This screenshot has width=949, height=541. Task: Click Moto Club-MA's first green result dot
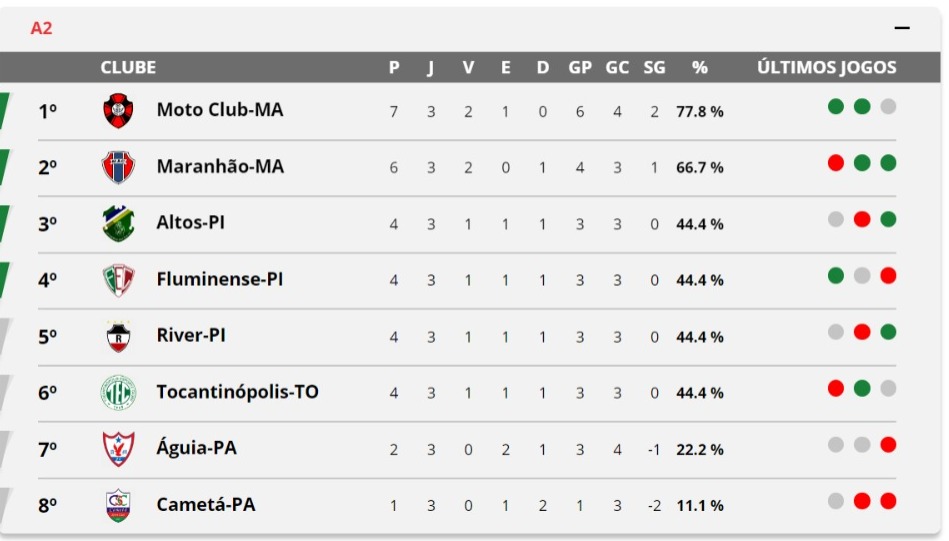pyautogui.click(x=836, y=107)
